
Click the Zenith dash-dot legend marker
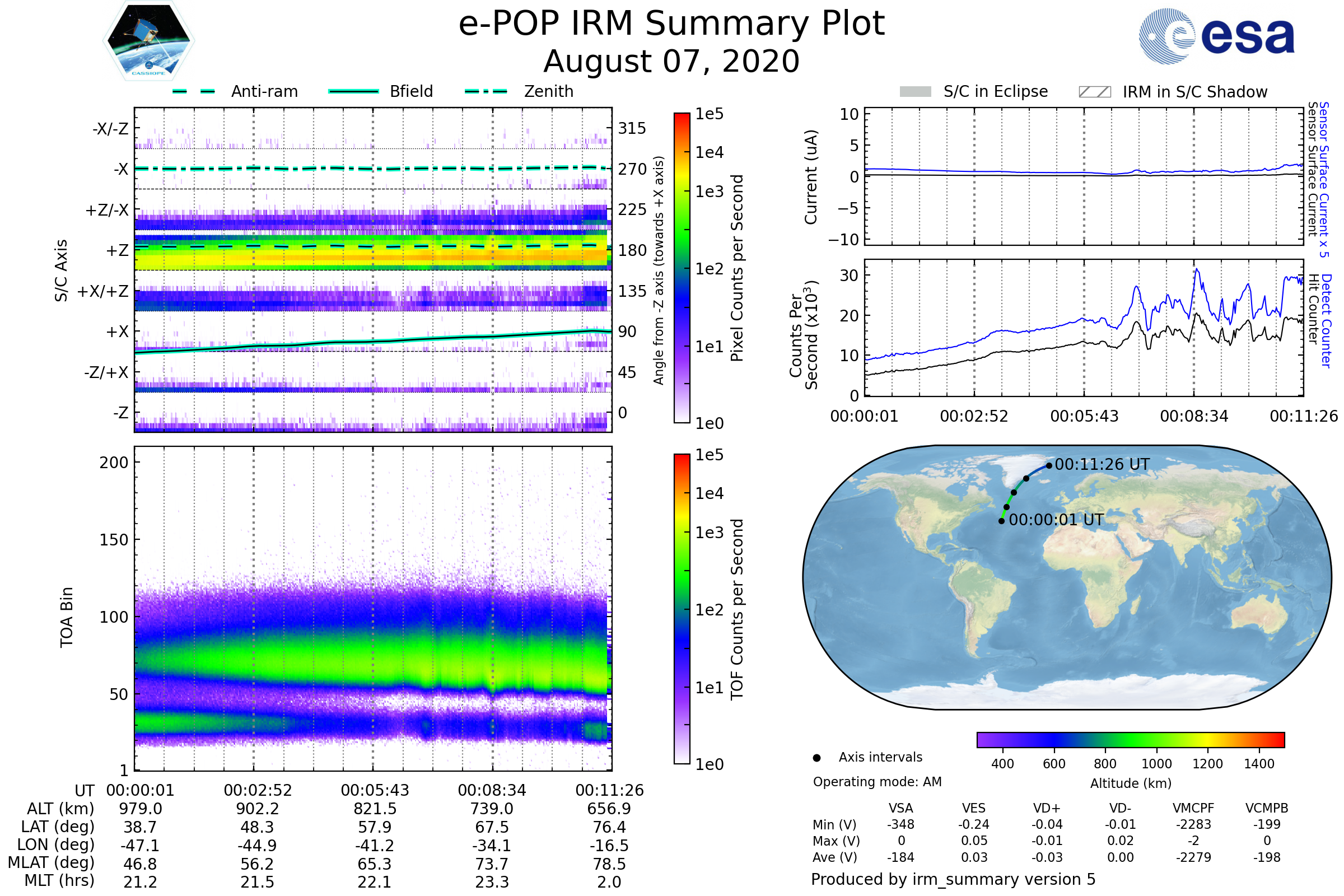click(x=486, y=91)
